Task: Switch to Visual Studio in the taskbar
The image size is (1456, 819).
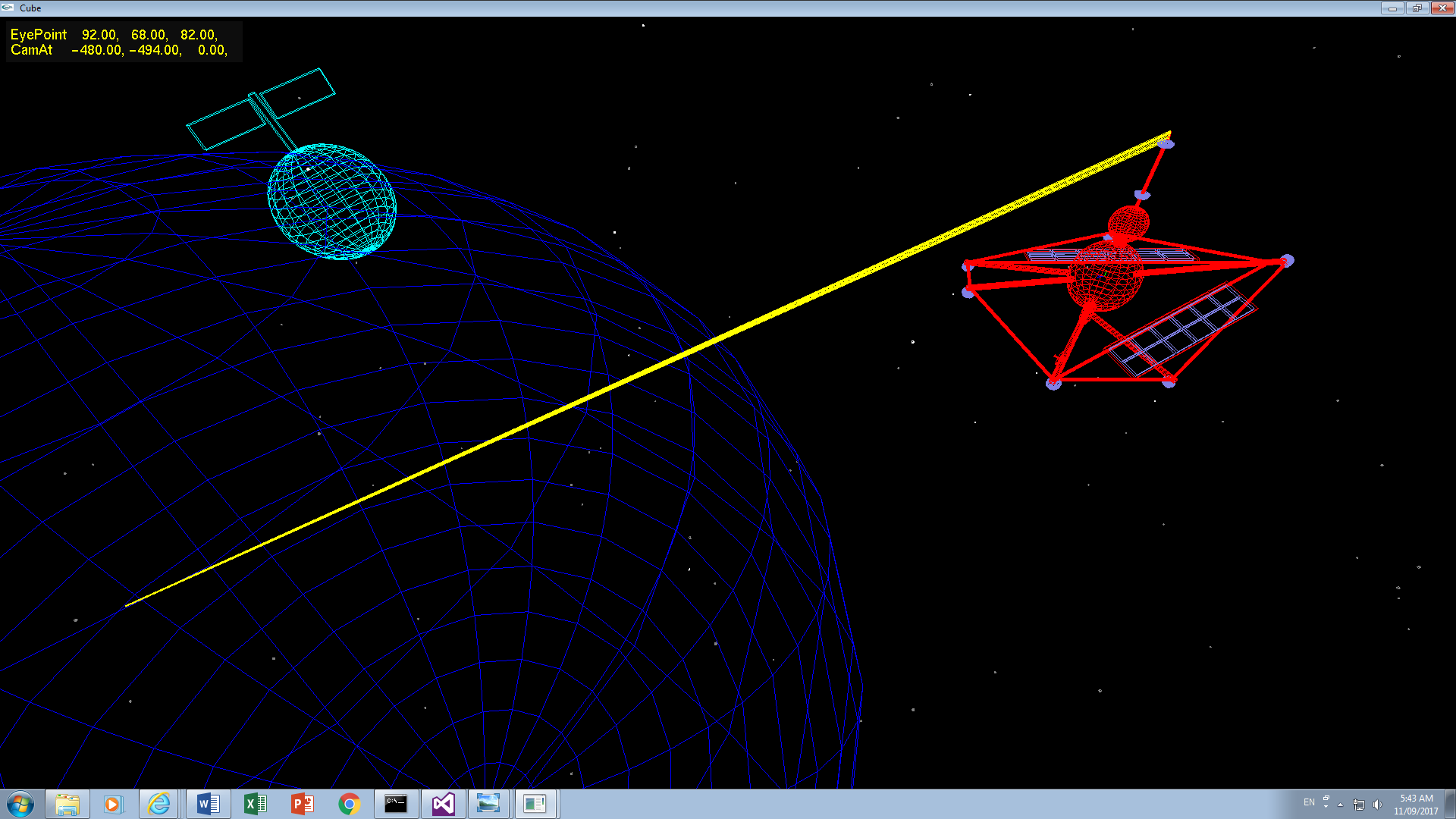Action: 443,804
